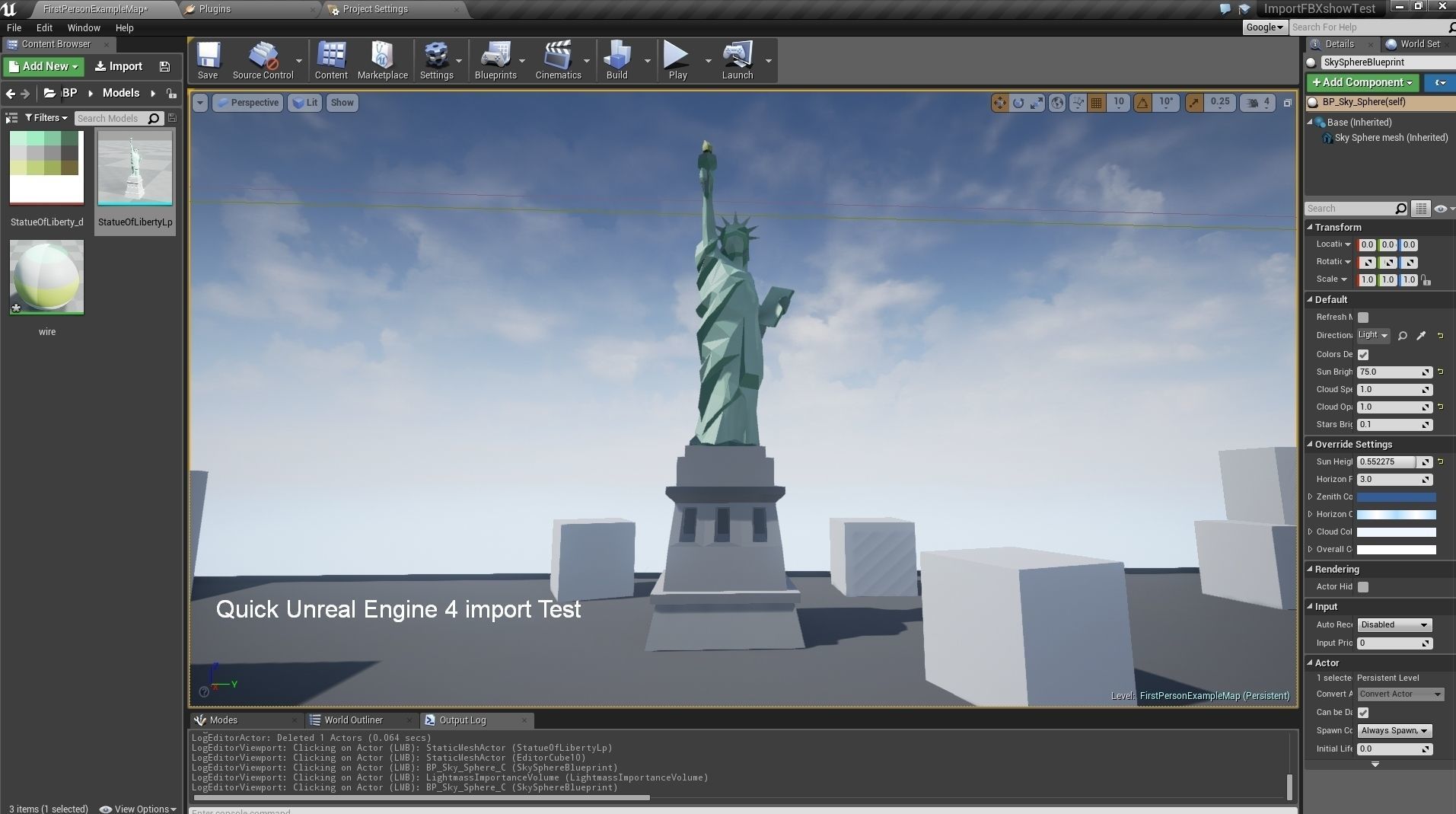Open property matrix grid icon
This screenshot has width=1456, height=814.
[x=1420, y=209]
